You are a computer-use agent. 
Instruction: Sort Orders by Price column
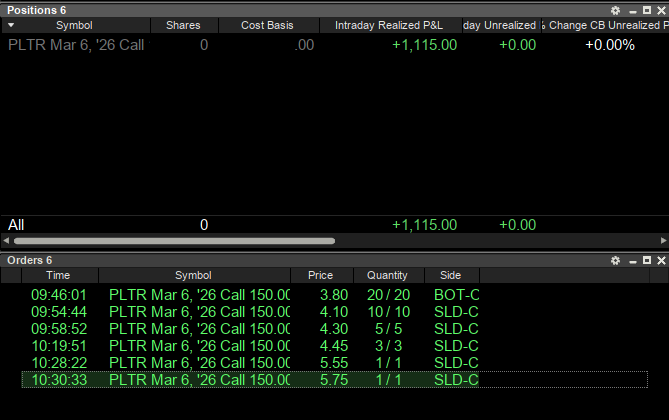point(320,275)
